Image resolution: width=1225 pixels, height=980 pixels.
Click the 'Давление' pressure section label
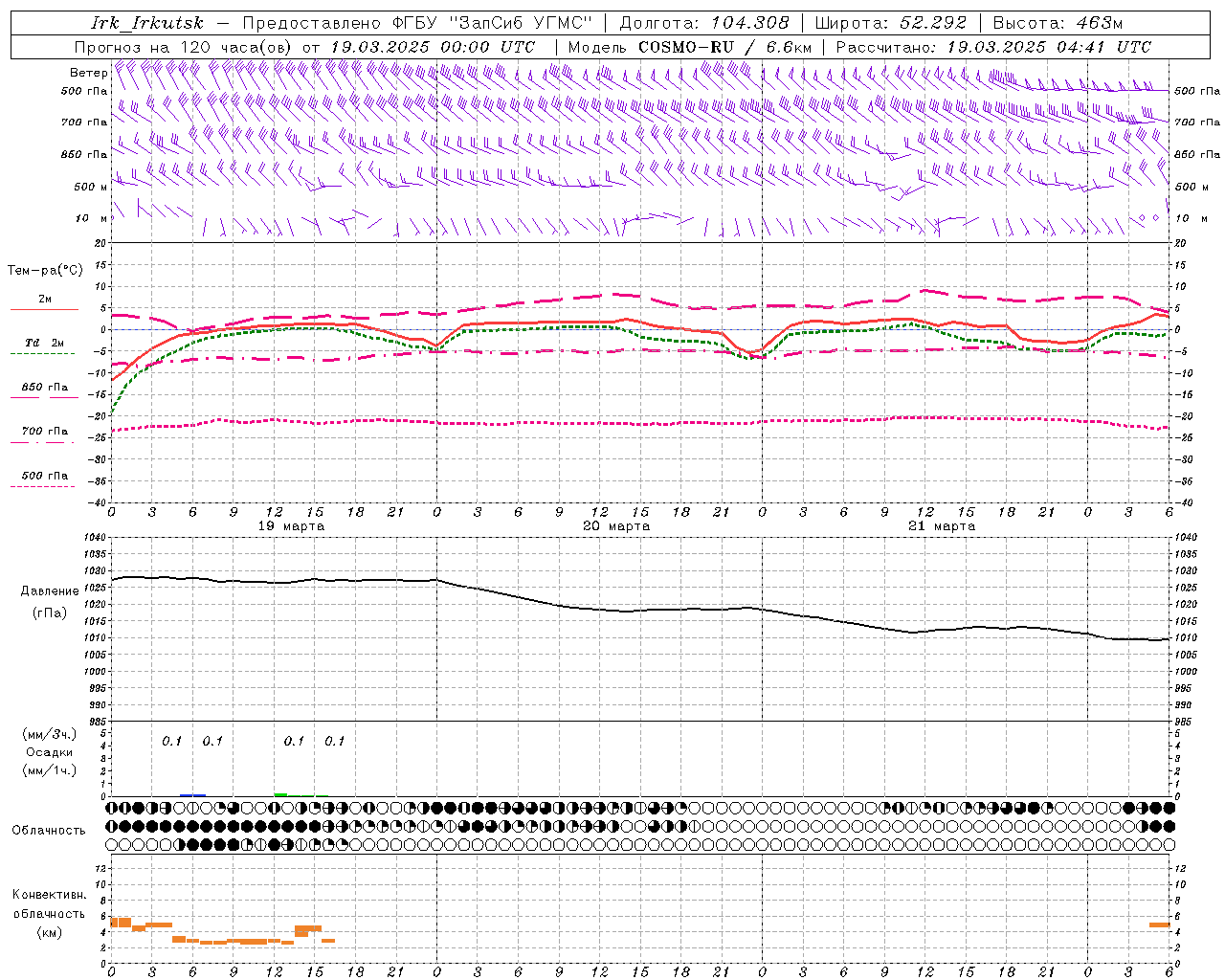[x=50, y=591]
